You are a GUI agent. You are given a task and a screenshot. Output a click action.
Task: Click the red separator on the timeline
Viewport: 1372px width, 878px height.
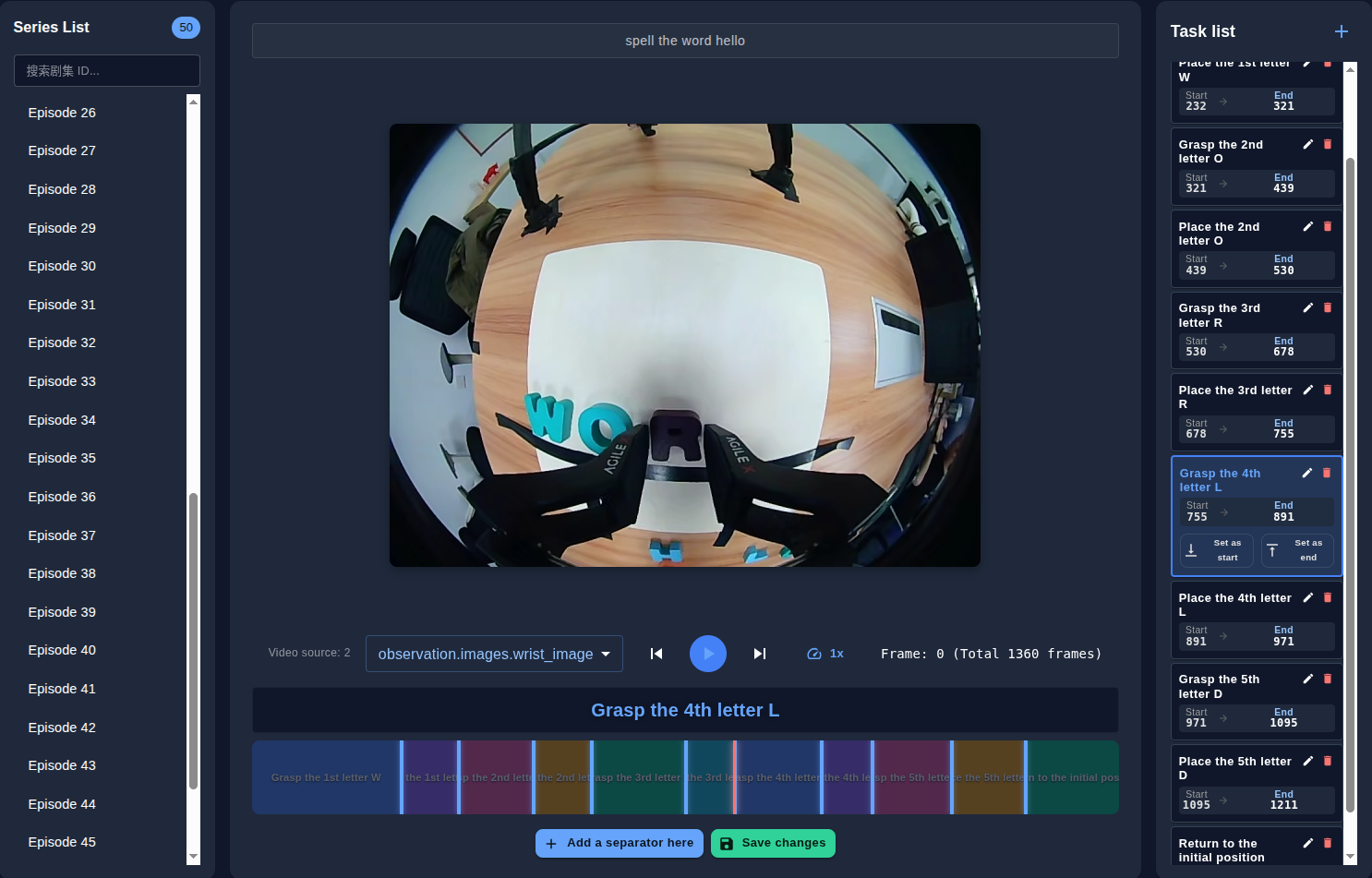coord(735,777)
